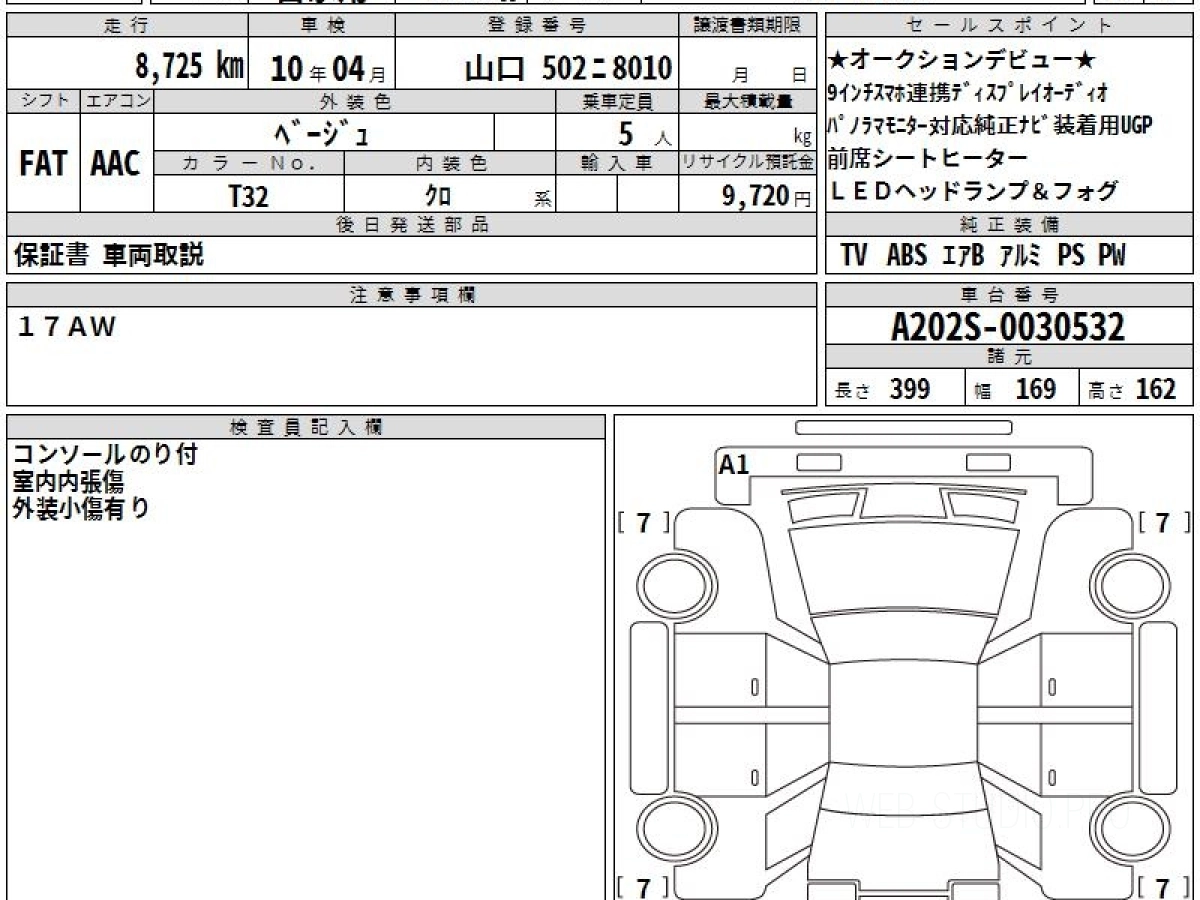Click the AAC air conditioner cell
The height and width of the screenshot is (900, 1200).
[116, 164]
